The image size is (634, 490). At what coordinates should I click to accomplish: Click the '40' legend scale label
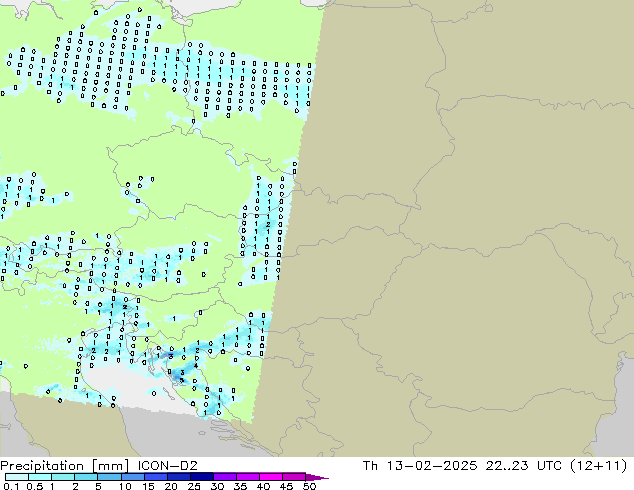point(263,486)
